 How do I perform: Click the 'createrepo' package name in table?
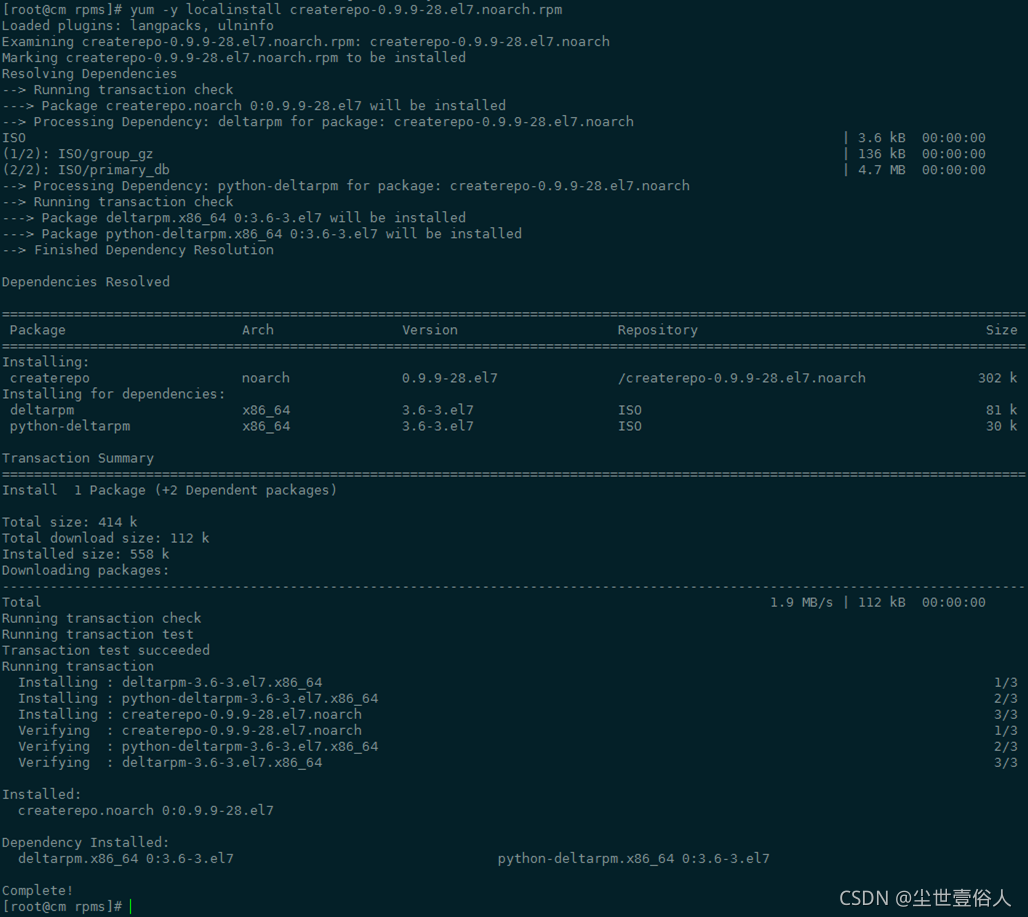coord(50,378)
